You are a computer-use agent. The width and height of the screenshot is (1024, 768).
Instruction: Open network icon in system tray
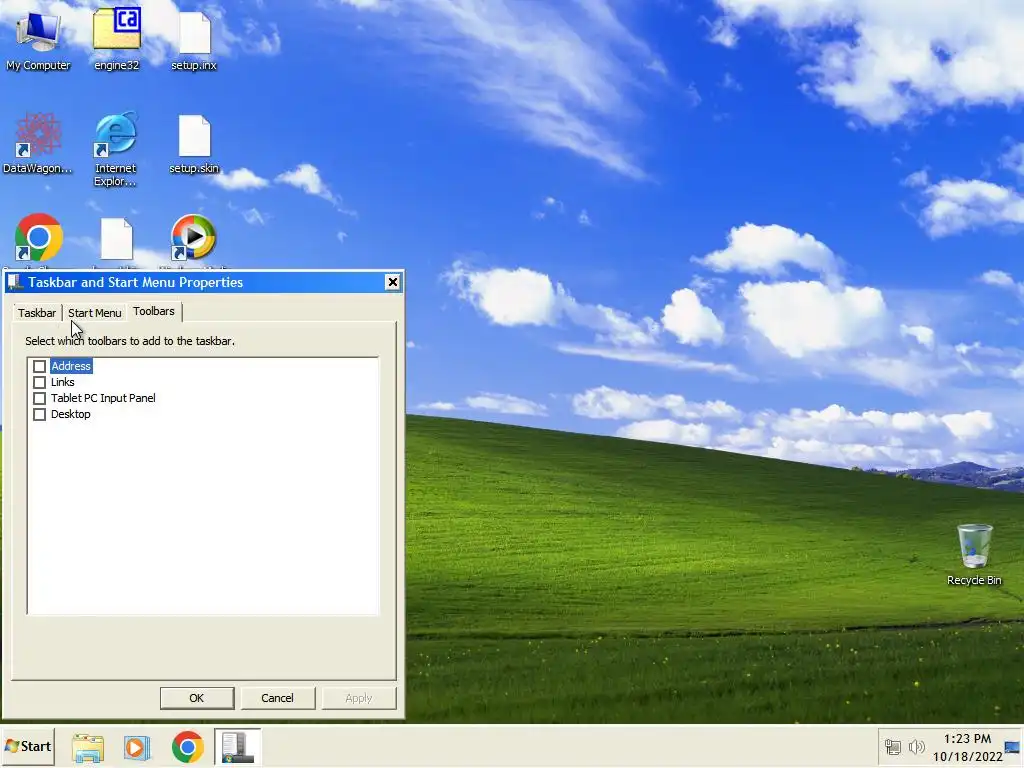[892, 746]
